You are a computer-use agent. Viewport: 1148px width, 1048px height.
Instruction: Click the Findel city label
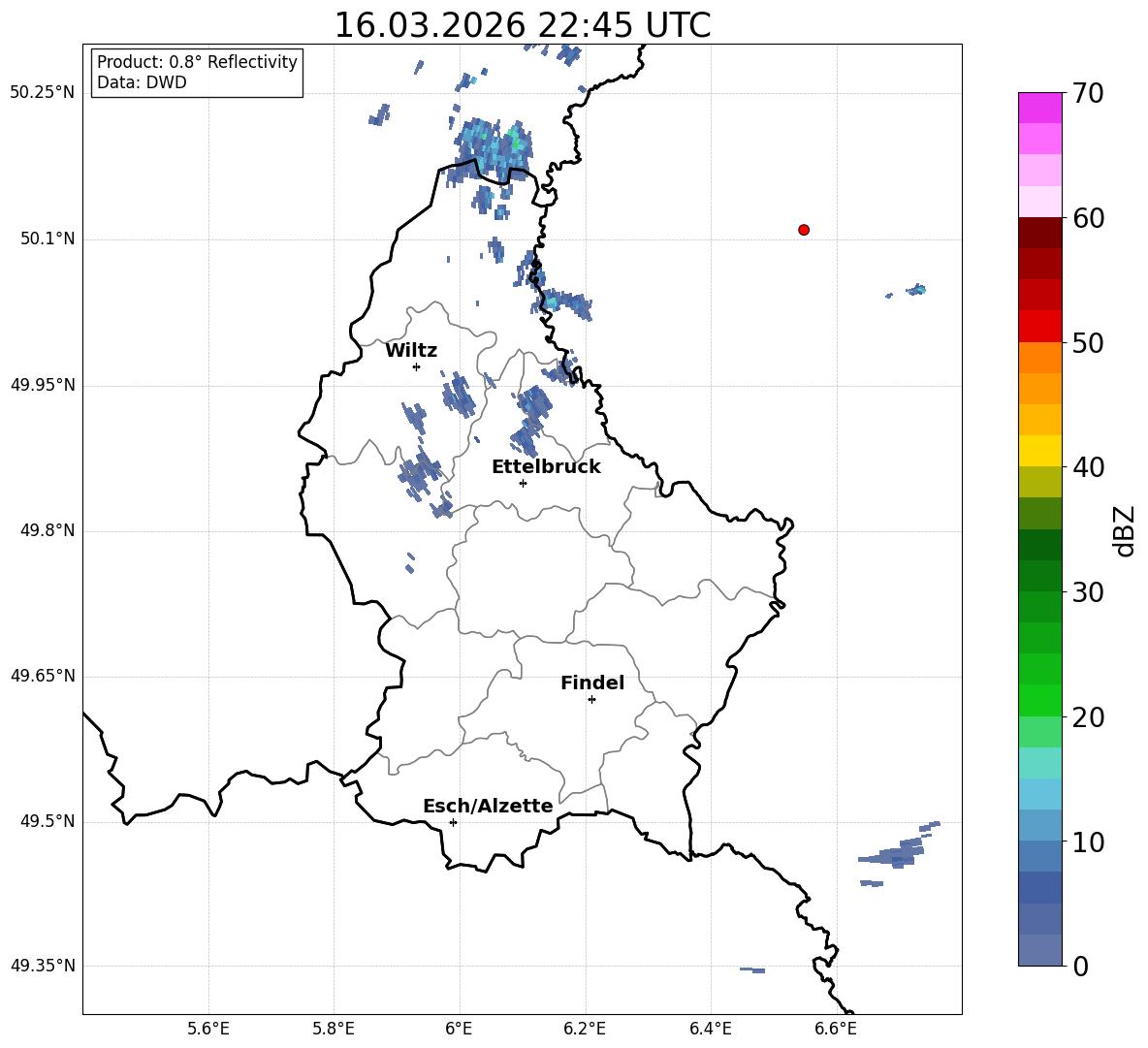(x=592, y=683)
